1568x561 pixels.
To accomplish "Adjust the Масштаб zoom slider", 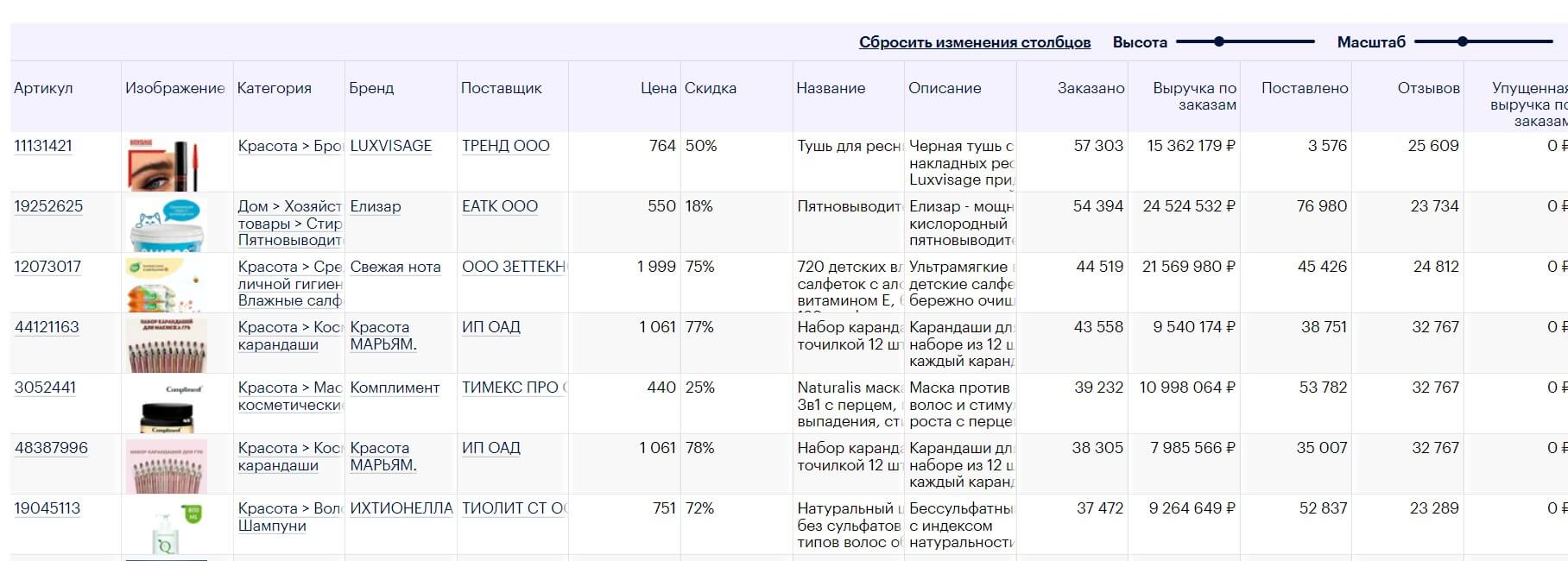I will click(x=1463, y=41).
